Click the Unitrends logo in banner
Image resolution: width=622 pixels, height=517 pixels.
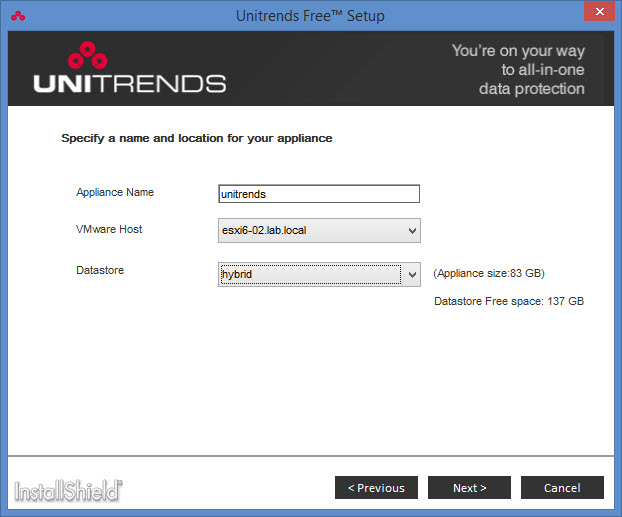[x=130, y=67]
